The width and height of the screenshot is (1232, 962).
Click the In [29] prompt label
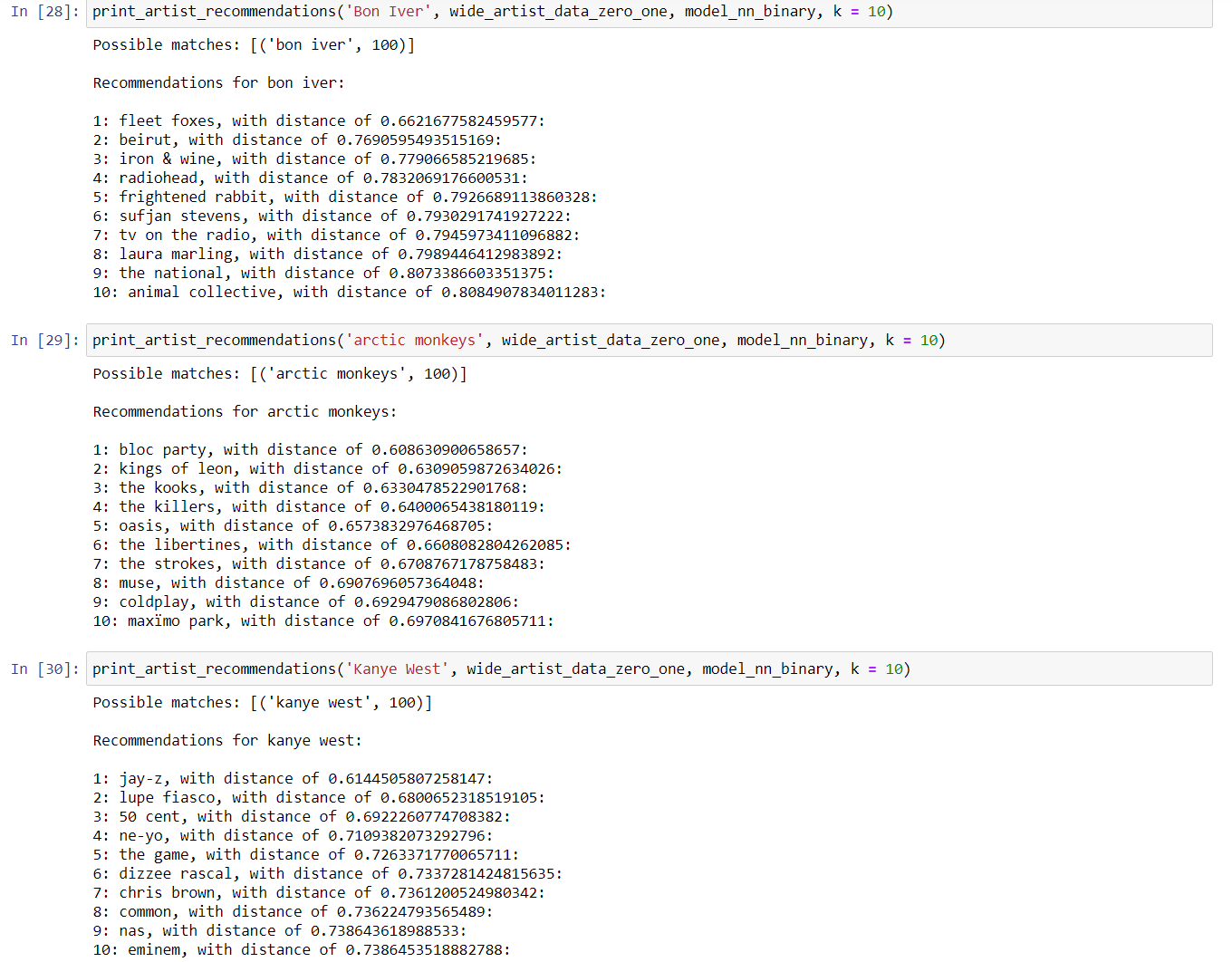[x=44, y=341]
